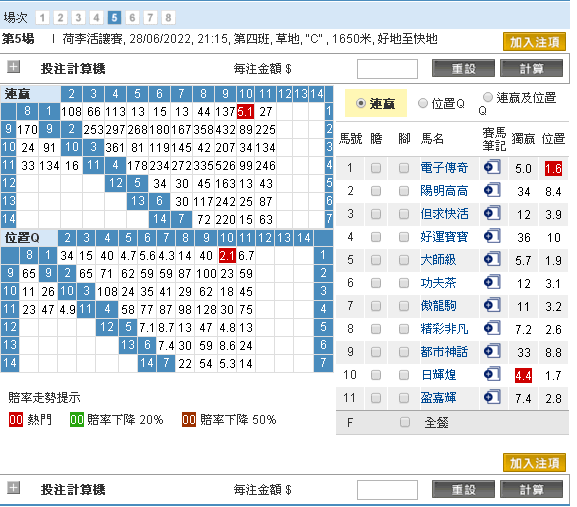
Task: Open racing notes icon for 但求快活
Action: [x=492, y=213]
